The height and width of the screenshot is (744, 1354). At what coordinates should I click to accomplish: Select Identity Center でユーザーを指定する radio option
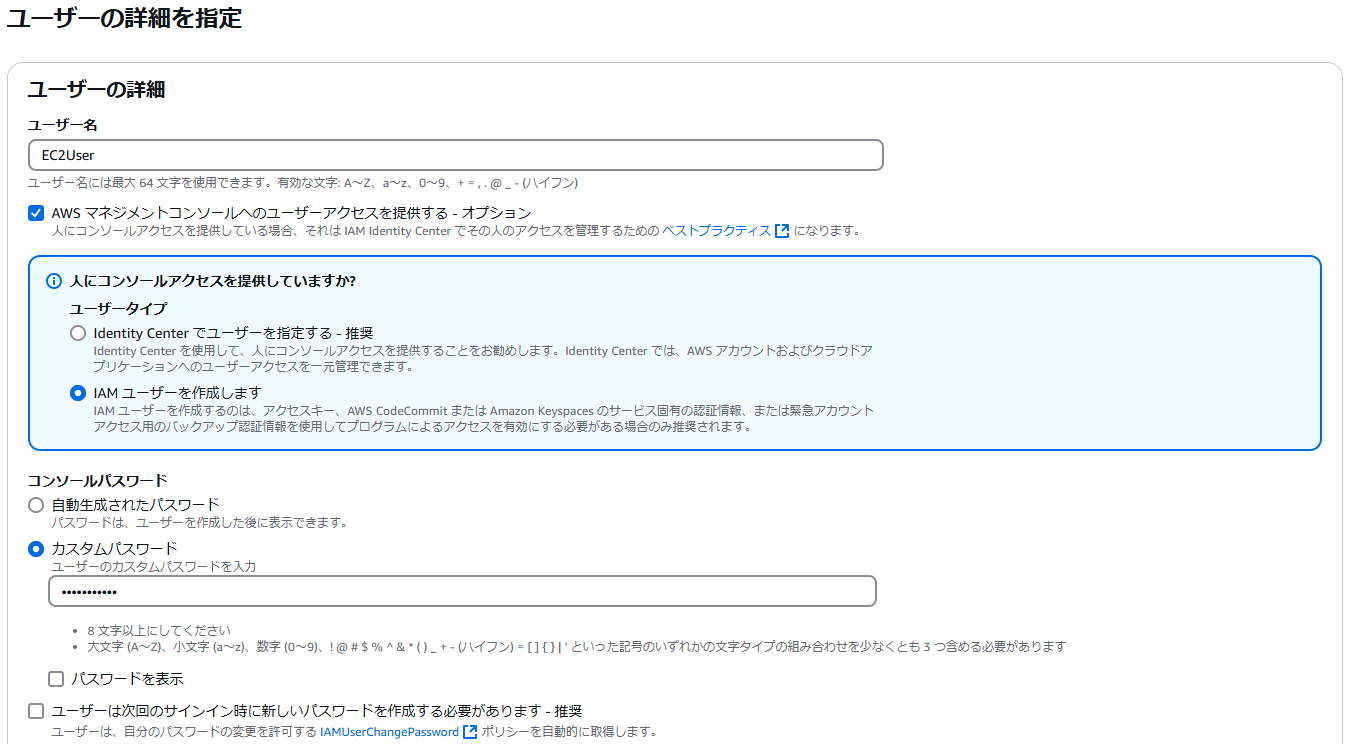[78, 333]
